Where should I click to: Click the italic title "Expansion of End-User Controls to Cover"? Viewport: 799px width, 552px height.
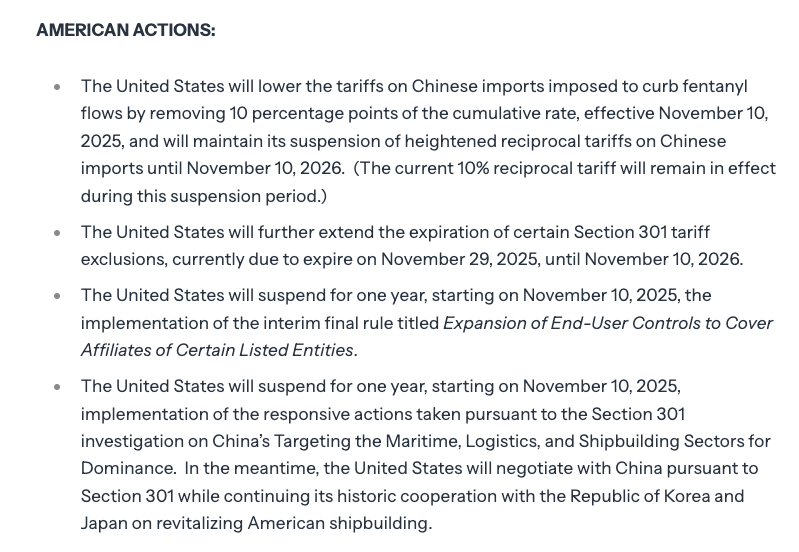pyautogui.click(x=608, y=323)
